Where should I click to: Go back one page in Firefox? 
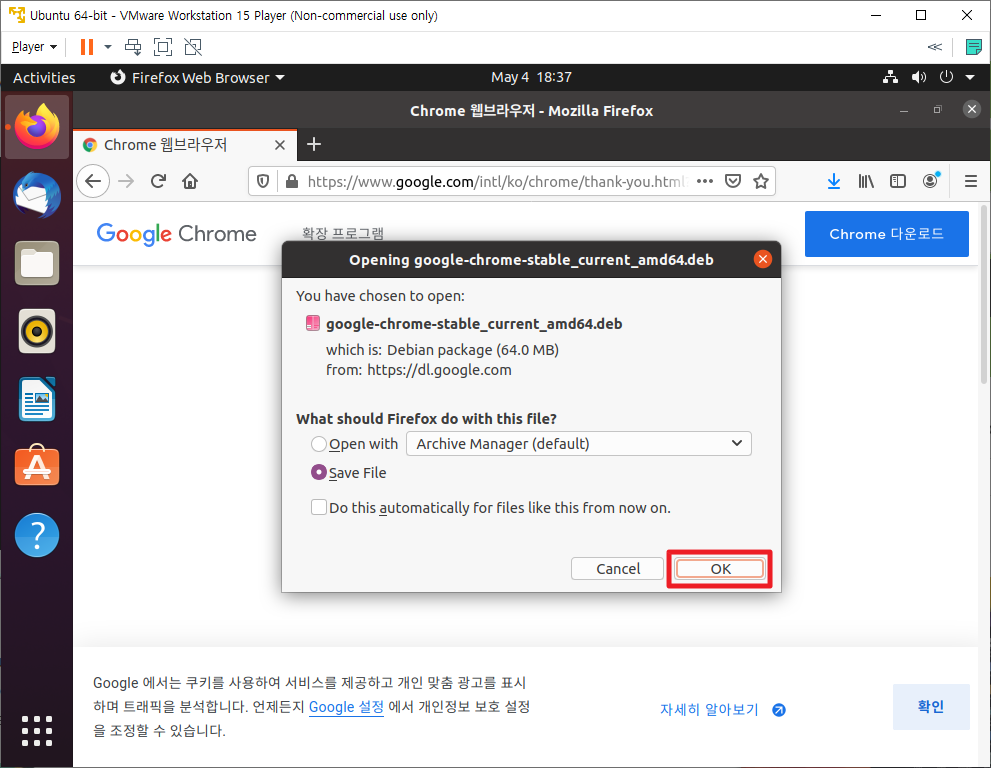tap(93, 181)
